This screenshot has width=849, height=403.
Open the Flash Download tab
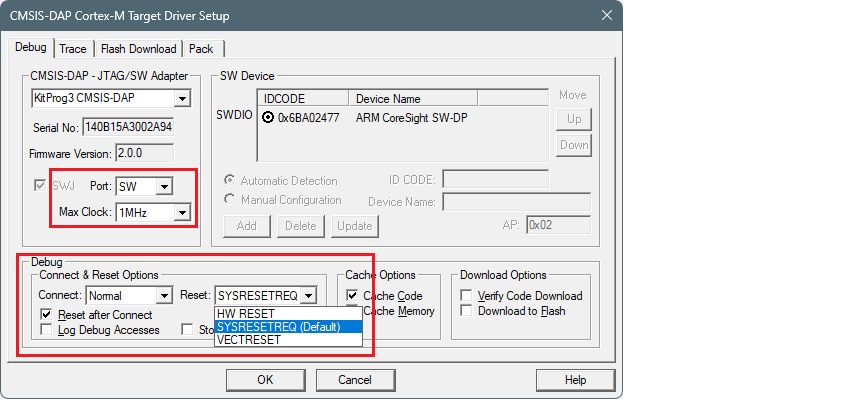coord(137,48)
